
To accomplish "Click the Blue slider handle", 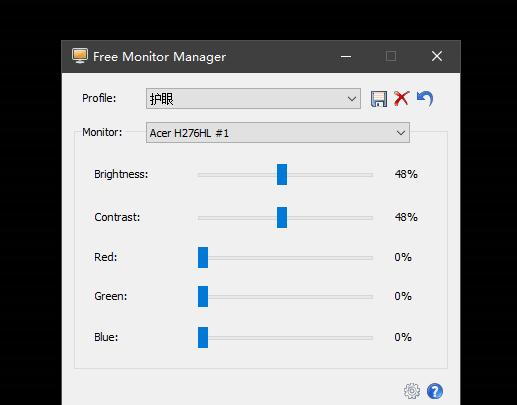I will pos(203,337).
